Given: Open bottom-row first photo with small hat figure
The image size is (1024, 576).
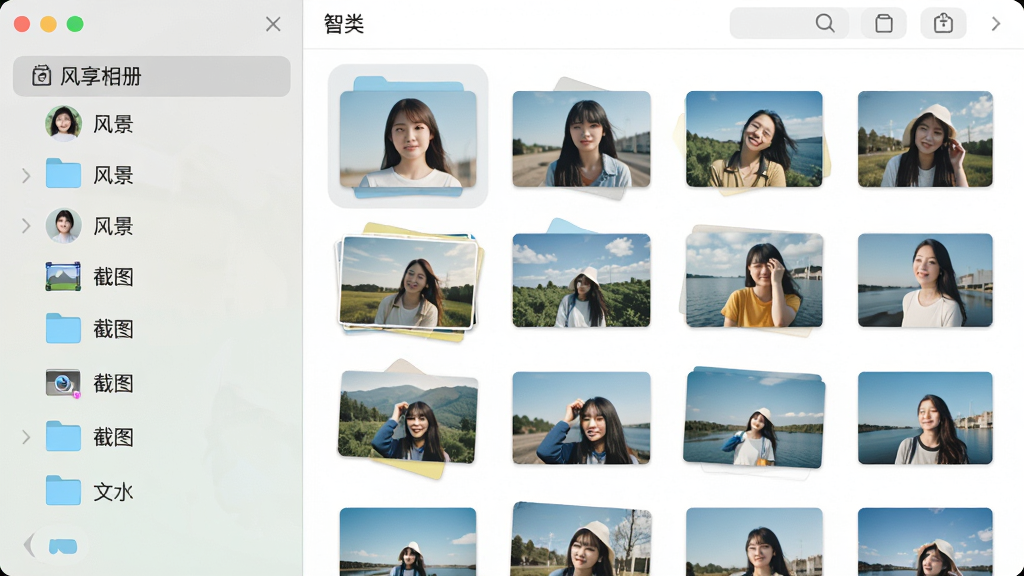Looking at the screenshot, I should pos(408,541).
